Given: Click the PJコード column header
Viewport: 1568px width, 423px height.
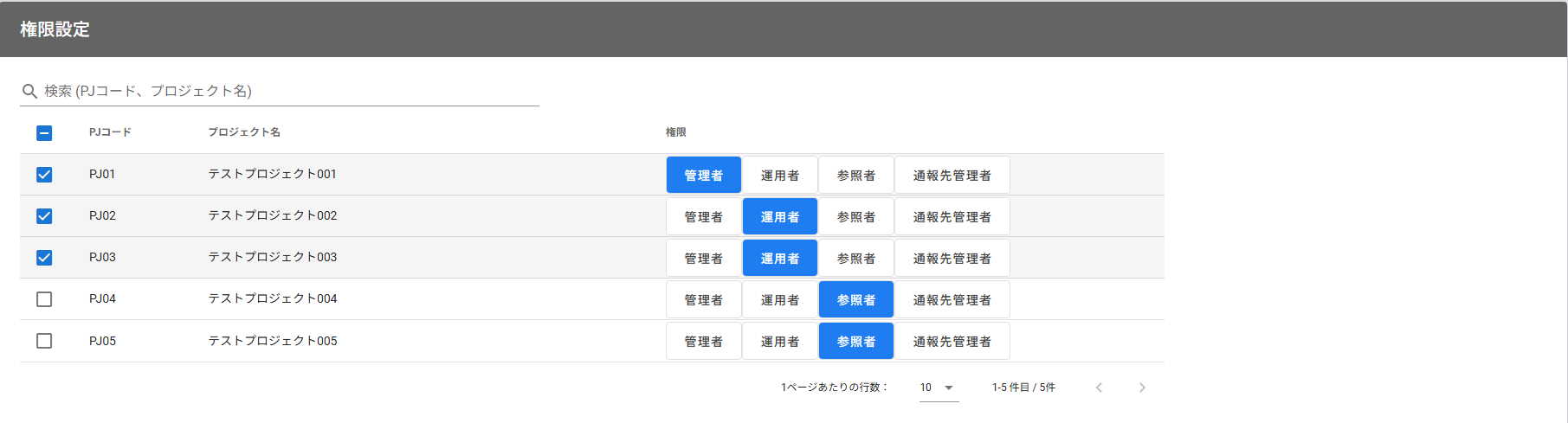Looking at the screenshot, I should 110,132.
